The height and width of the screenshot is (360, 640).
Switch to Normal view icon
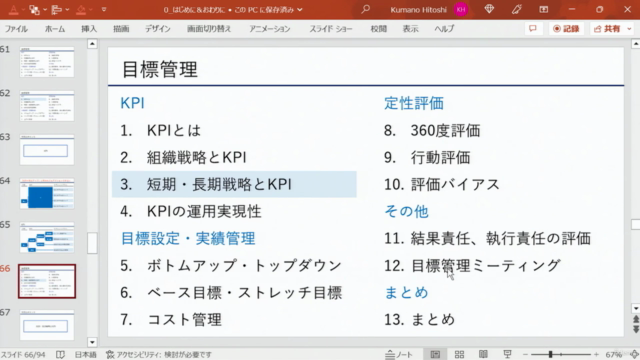pyautogui.click(x=435, y=354)
